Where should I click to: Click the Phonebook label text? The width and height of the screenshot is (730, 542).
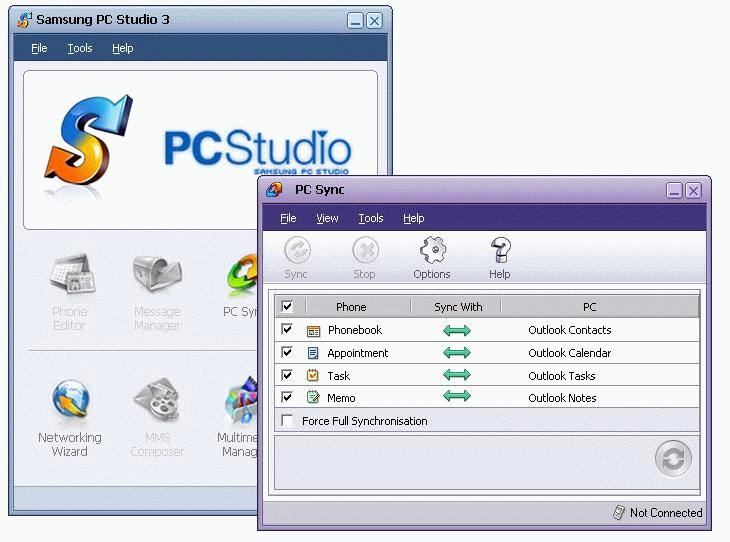click(x=355, y=330)
